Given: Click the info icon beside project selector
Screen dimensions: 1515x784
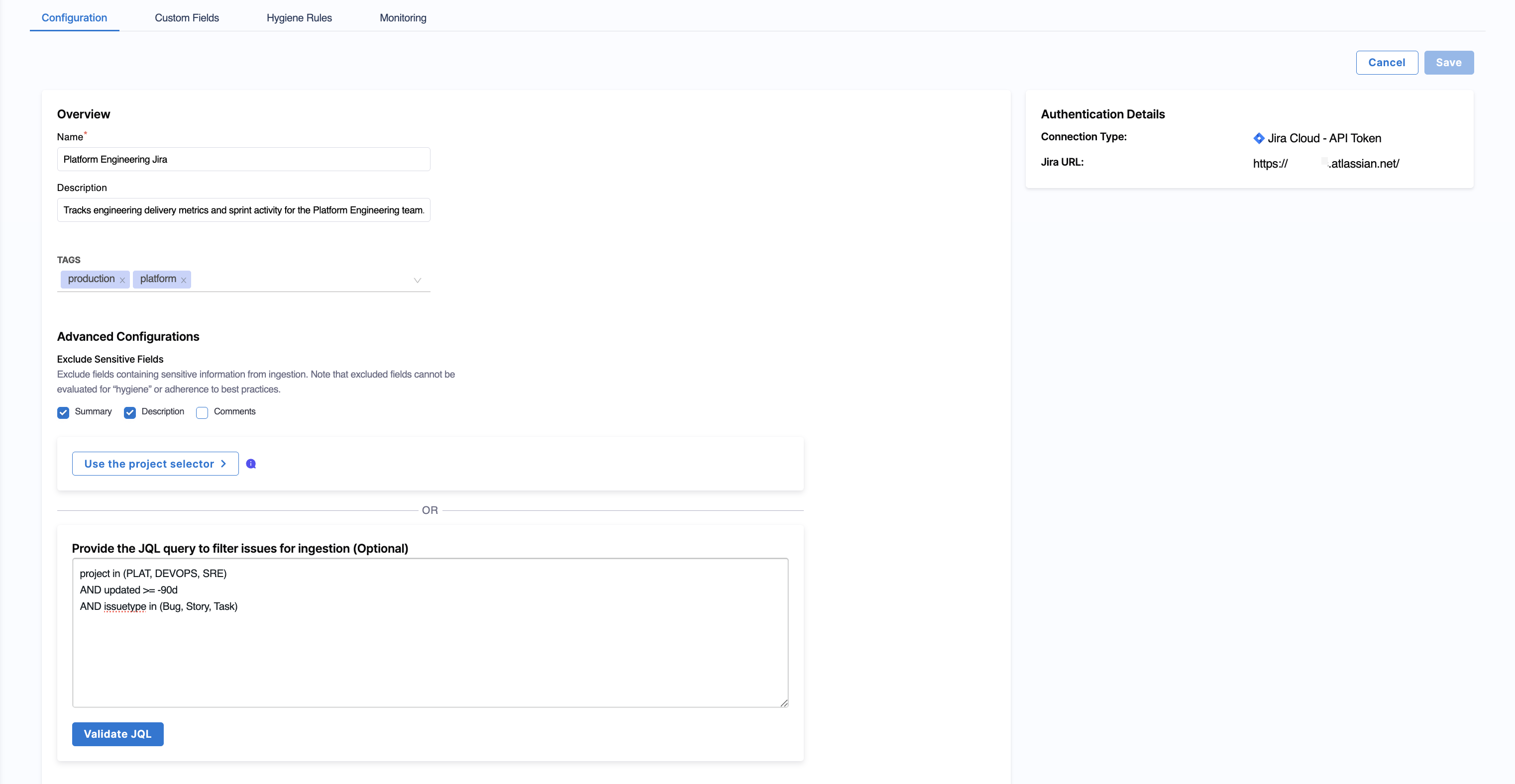Looking at the screenshot, I should 251,464.
